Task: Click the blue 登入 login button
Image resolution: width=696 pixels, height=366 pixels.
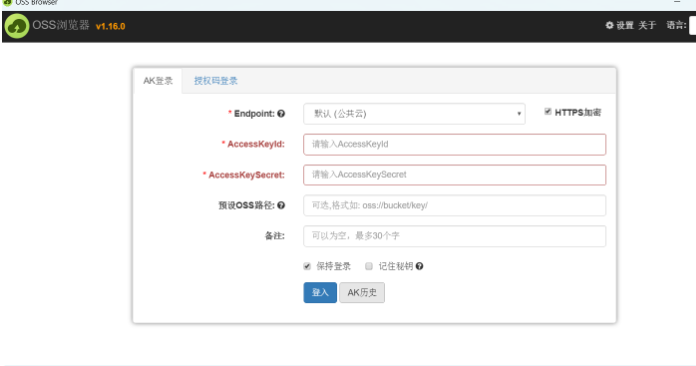Action: tap(320, 292)
